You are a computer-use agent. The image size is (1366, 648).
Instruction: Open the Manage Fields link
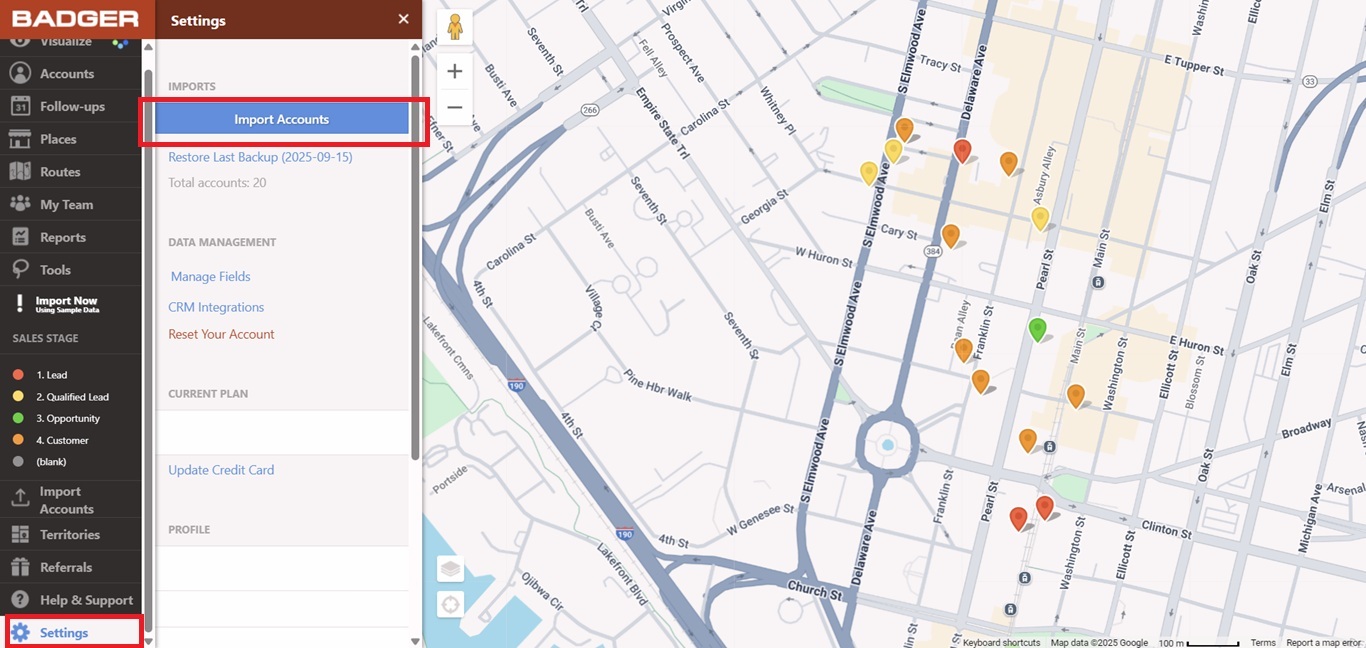coord(210,277)
